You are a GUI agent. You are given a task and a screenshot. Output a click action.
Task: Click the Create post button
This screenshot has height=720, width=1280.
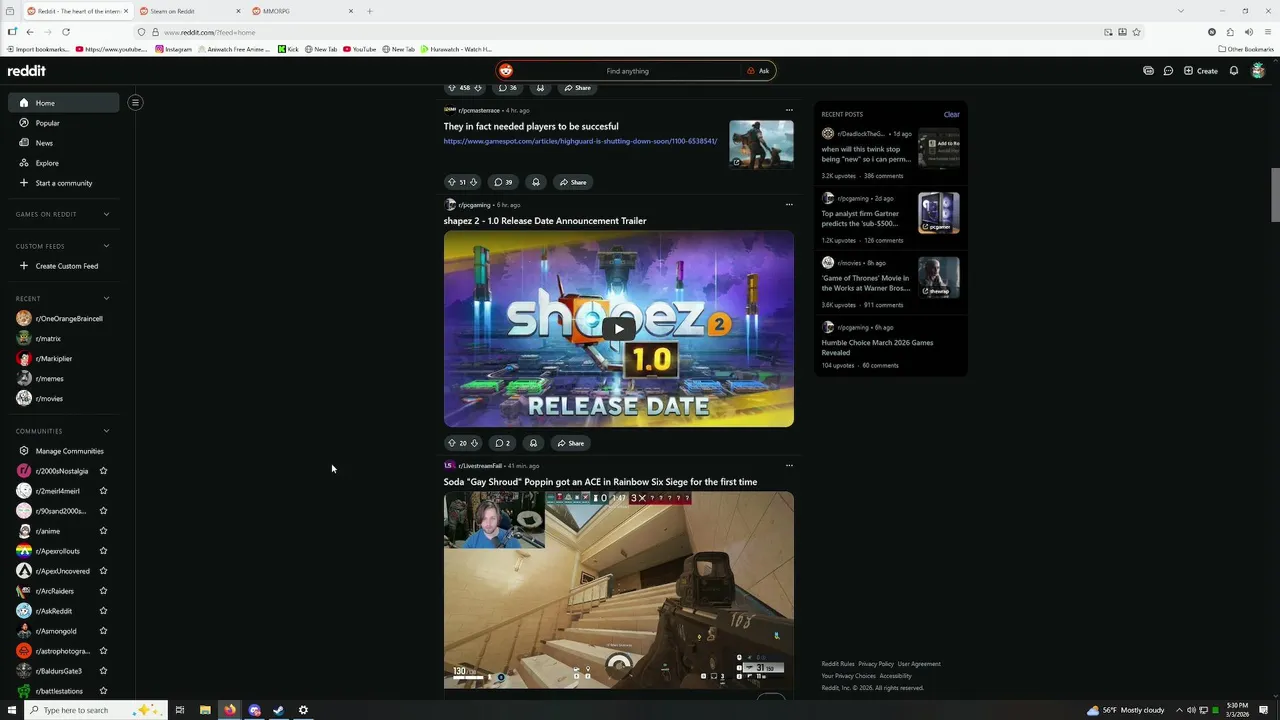point(1201,71)
